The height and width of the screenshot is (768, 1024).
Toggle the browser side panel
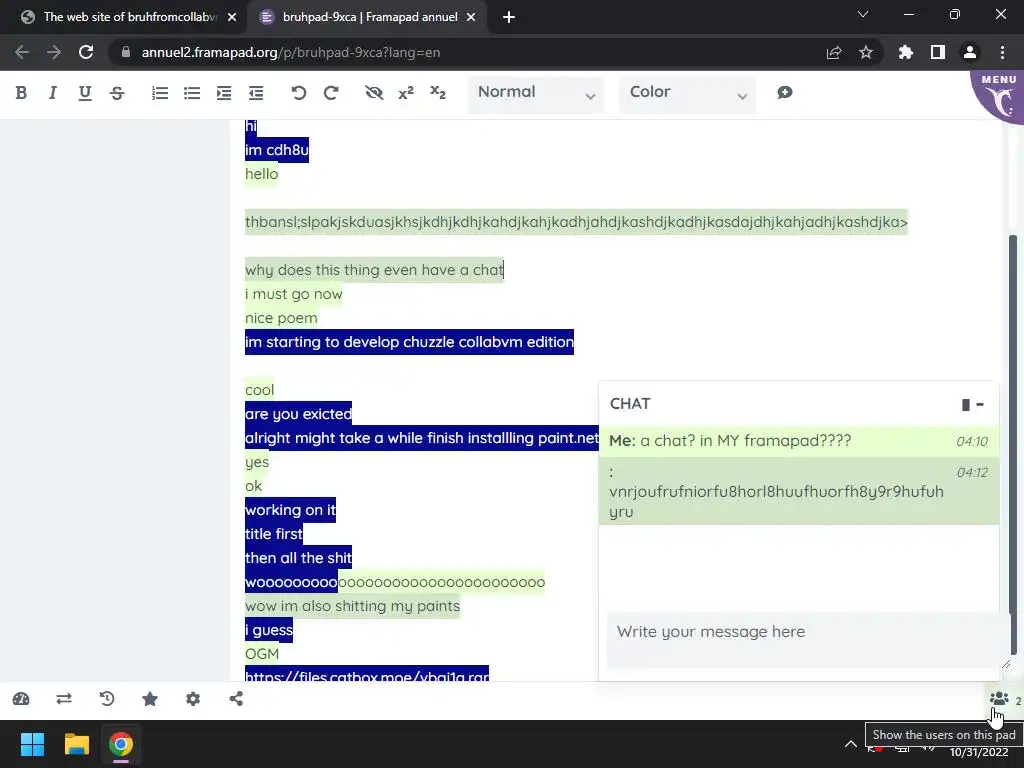(x=938, y=52)
